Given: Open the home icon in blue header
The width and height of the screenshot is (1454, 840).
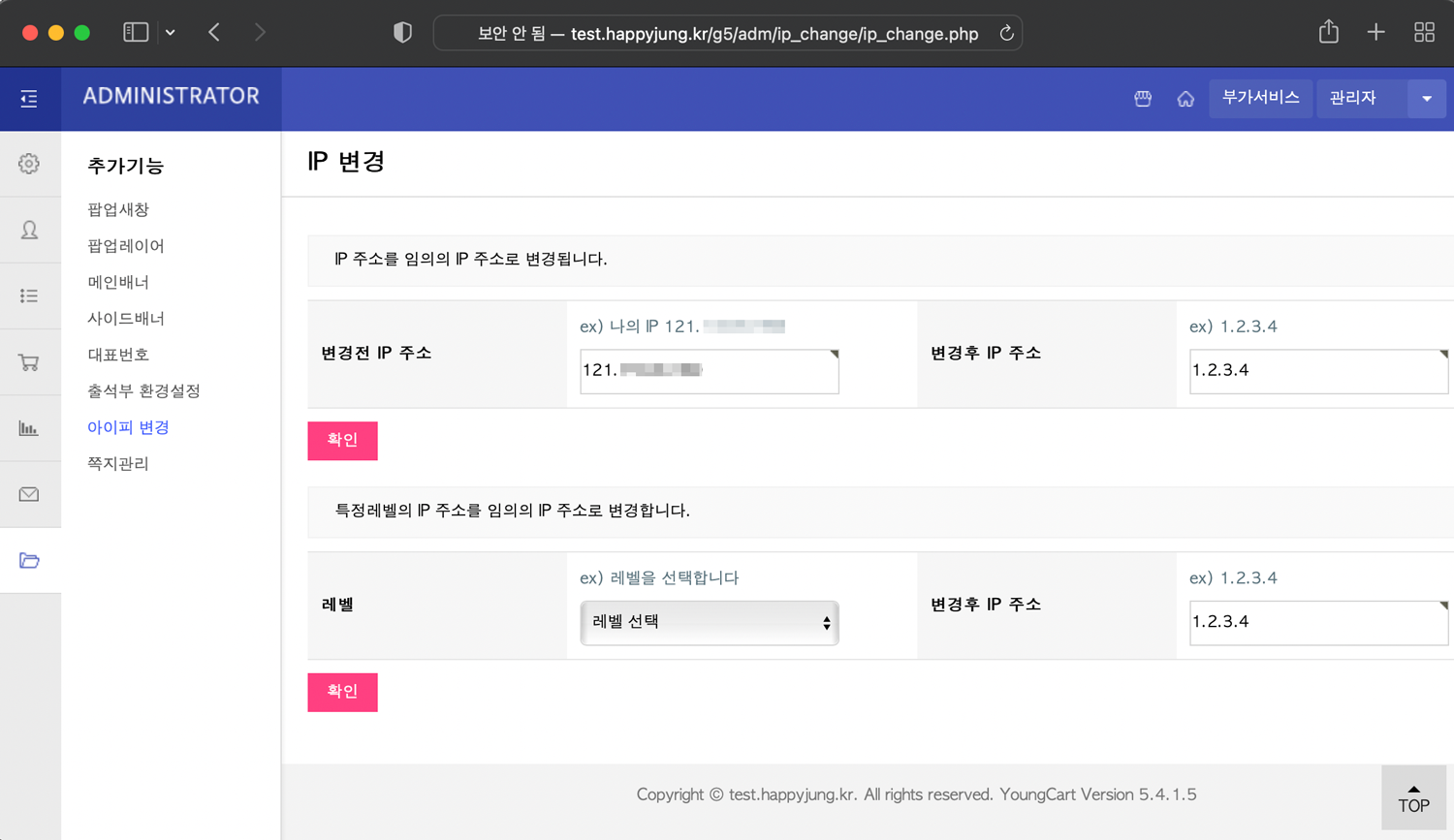Looking at the screenshot, I should [1185, 98].
